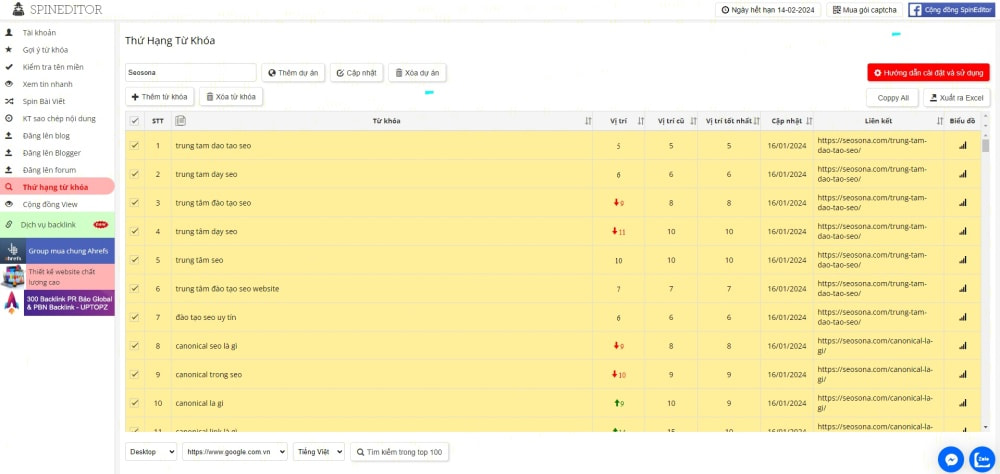Open chart icon for row 3

tap(962, 203)
